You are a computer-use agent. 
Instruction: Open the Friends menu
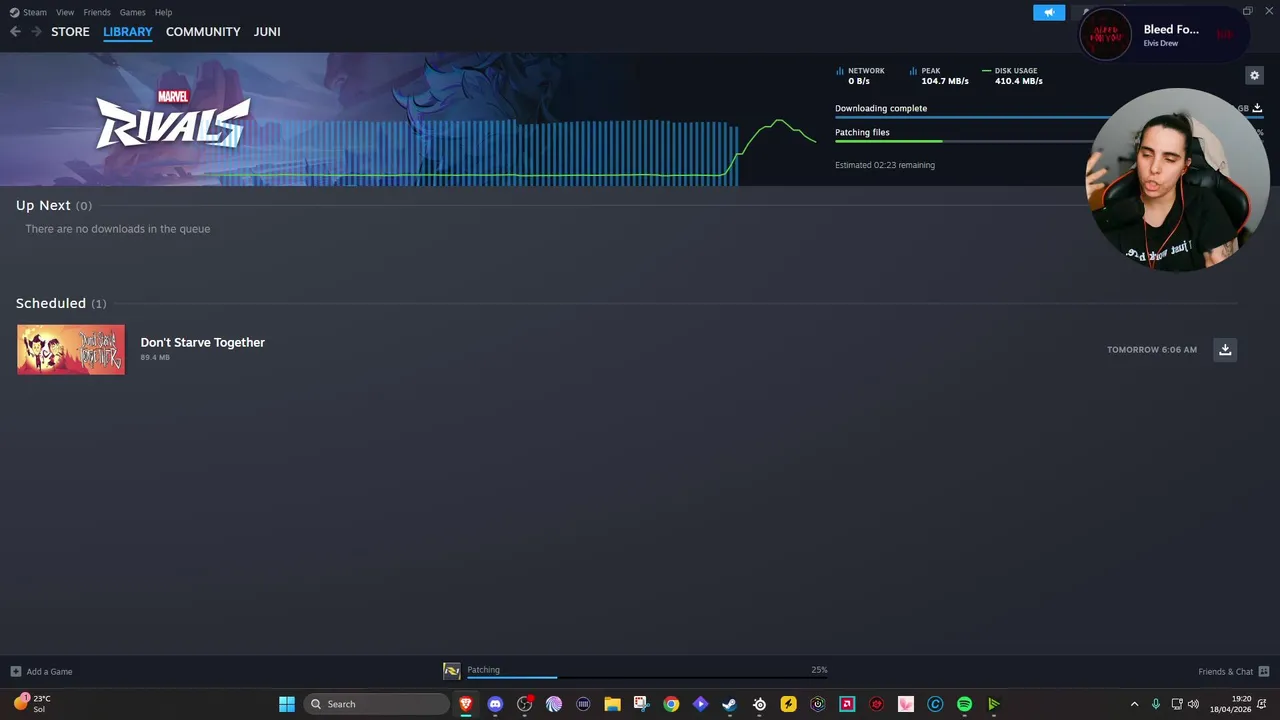click(97, 12)
